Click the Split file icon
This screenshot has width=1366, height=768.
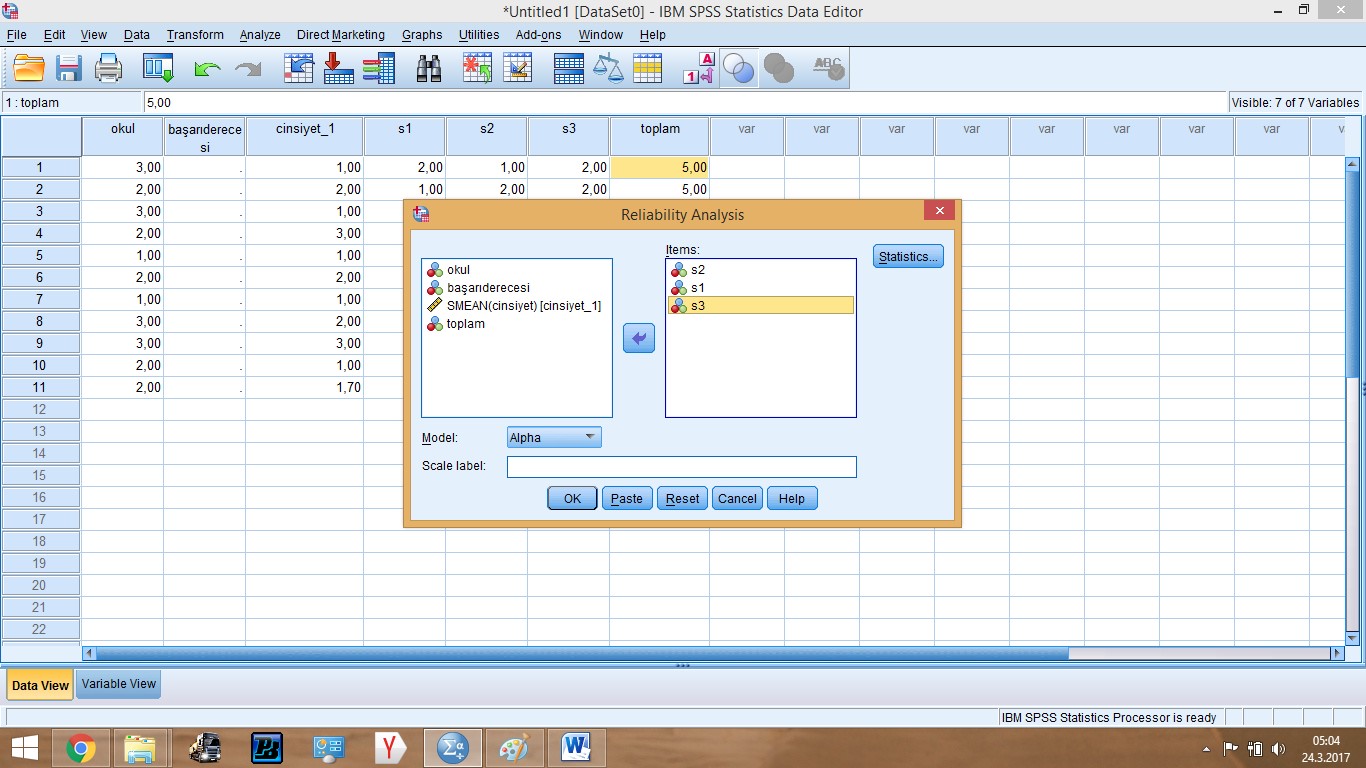click(x=568, y=68)
